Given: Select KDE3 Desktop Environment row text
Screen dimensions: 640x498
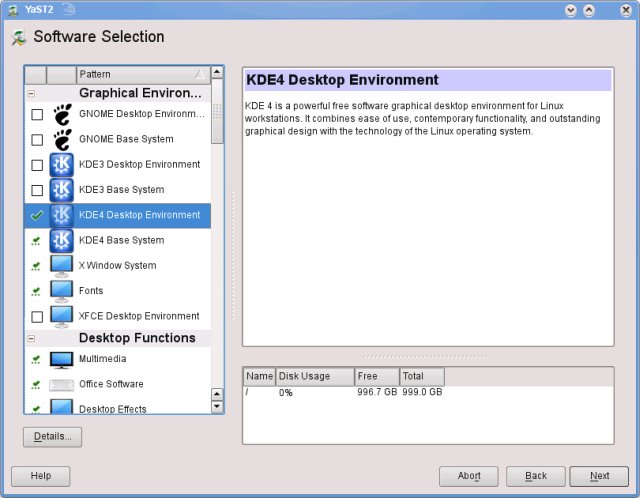Looking at the screenshot, I should click(x=140, y=165).
